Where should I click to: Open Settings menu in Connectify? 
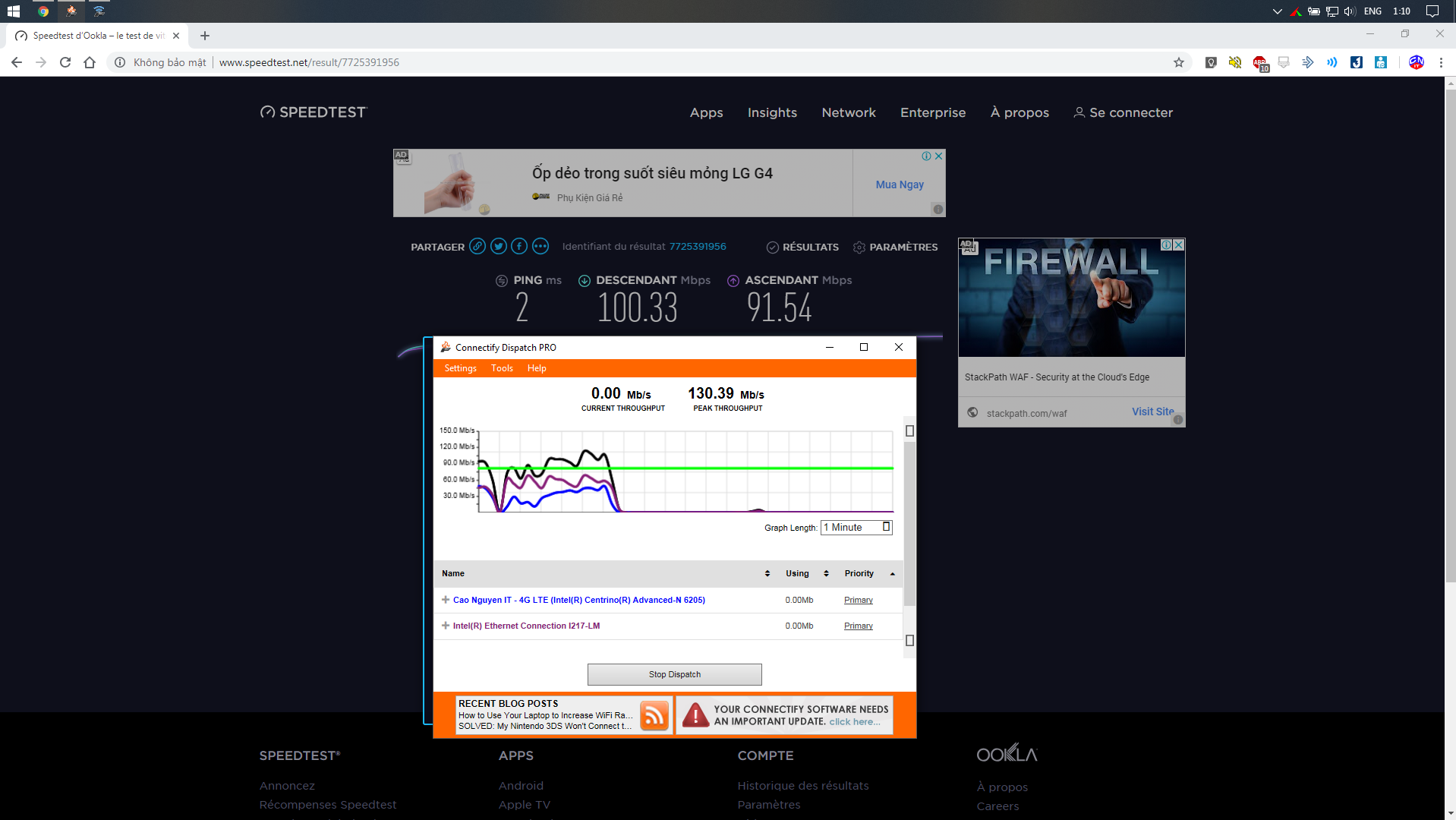[460, 368]
